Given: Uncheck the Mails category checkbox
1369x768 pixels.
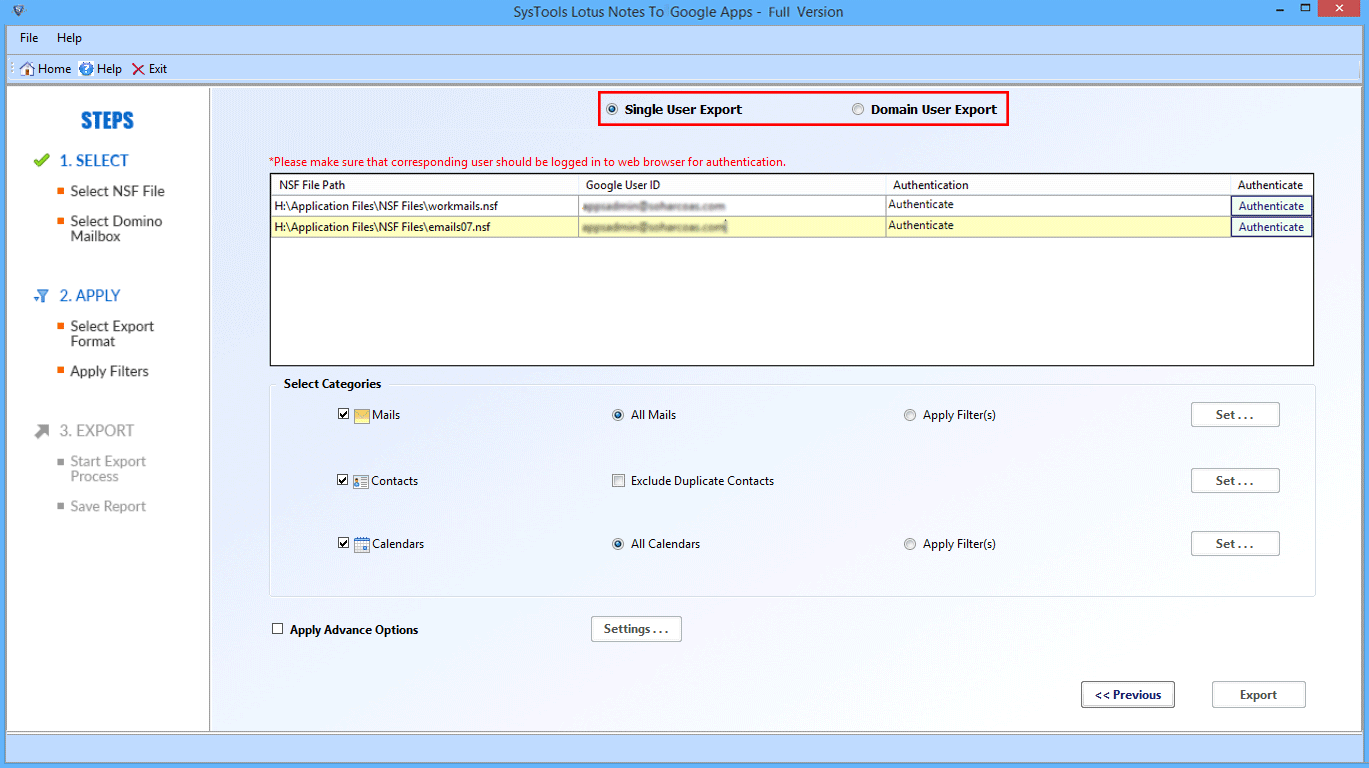Looking at the screenshot, I should (x=343, y=414).
